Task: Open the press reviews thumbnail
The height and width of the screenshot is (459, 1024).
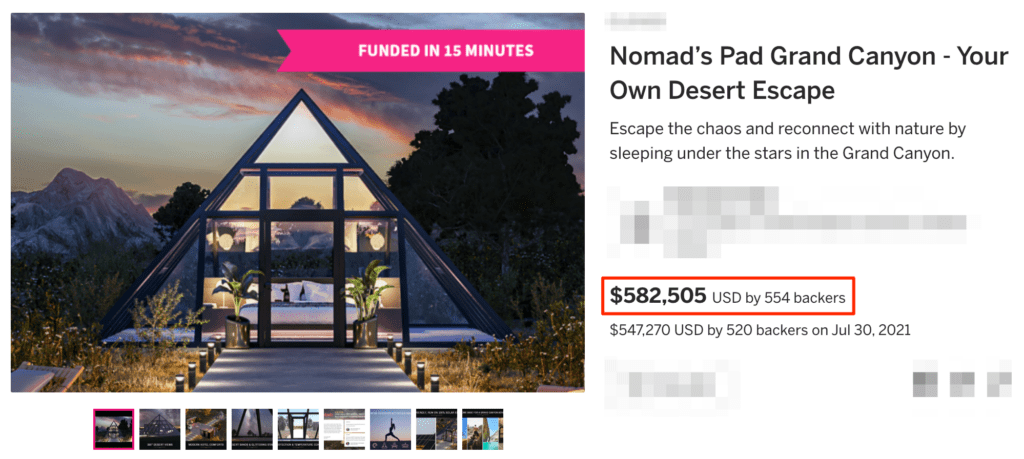Action: coord(344,429)
